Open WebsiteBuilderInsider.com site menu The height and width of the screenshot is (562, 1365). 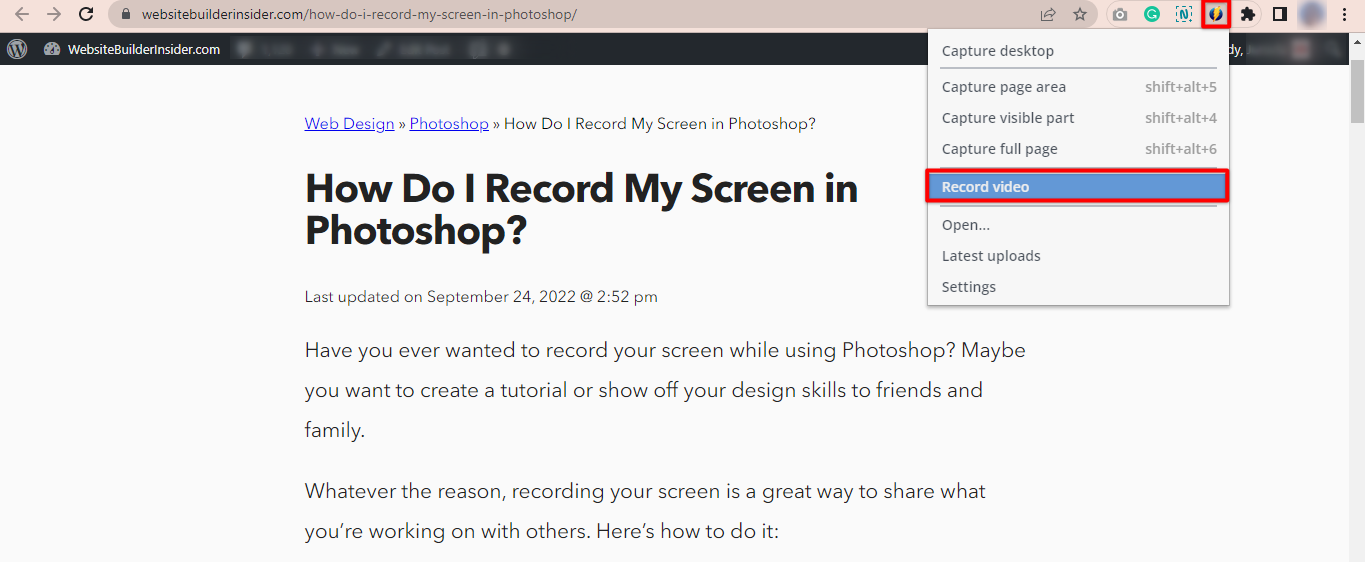pyautogui.click(x=133, y=49)
